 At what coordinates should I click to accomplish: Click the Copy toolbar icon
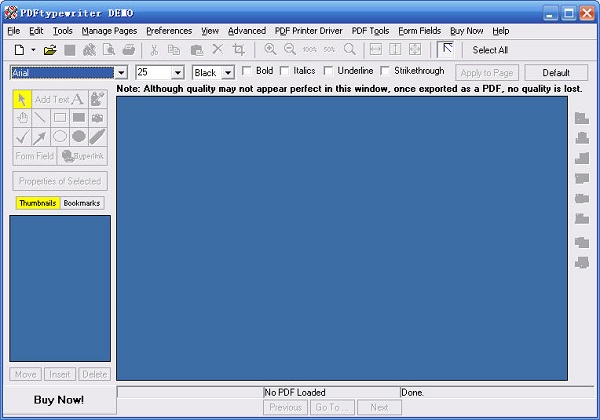174,50
